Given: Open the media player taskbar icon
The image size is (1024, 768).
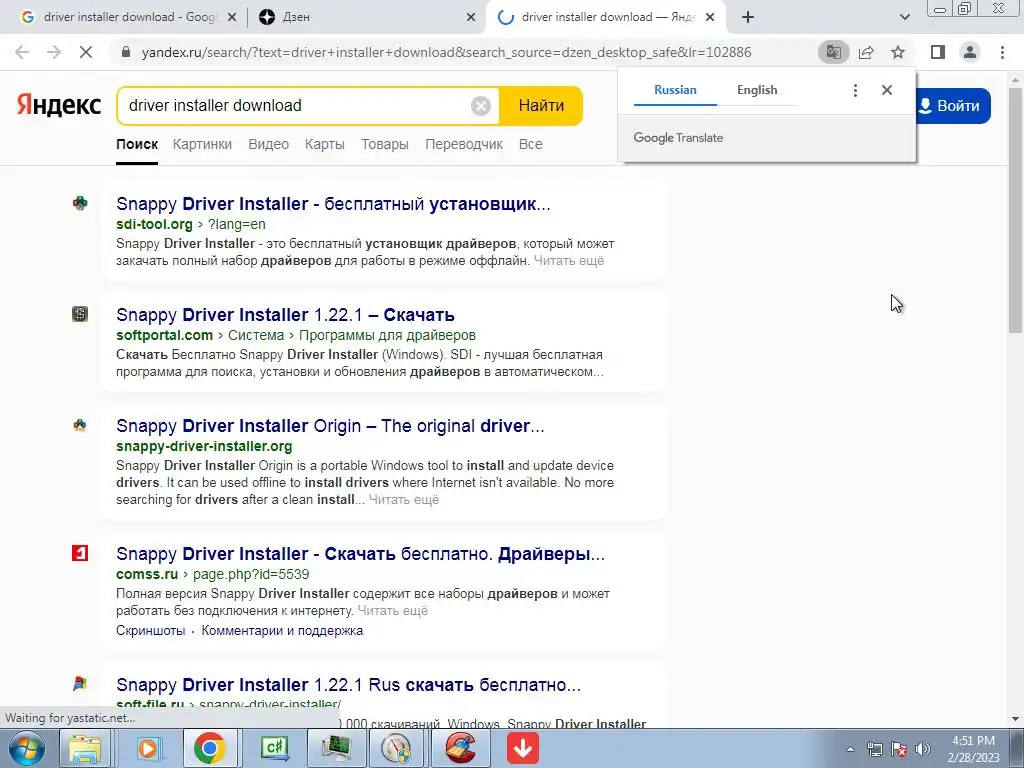Looking at the screenshot, I should tap(148, 748).
